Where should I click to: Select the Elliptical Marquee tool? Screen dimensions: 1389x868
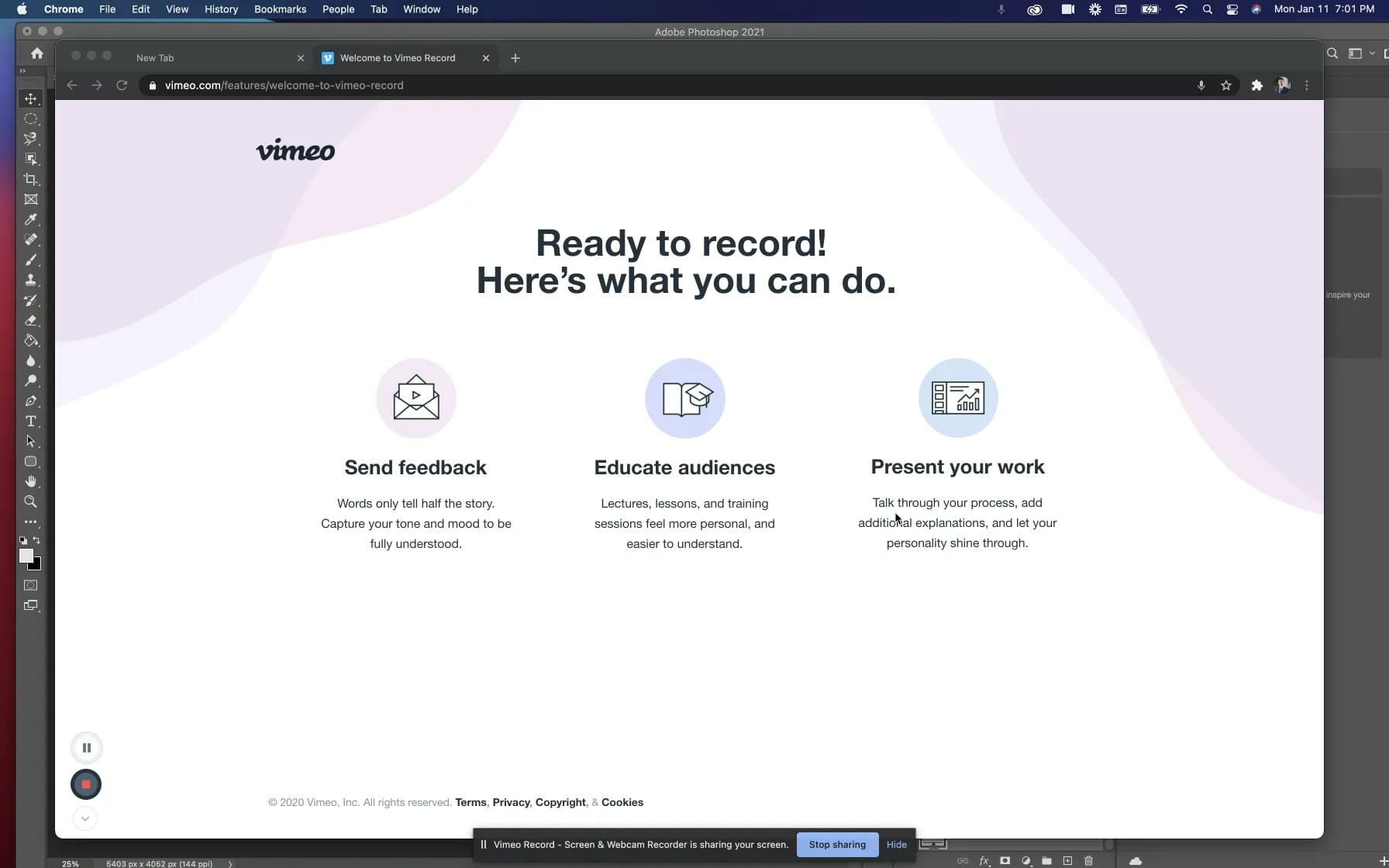(x=31, y=119)
